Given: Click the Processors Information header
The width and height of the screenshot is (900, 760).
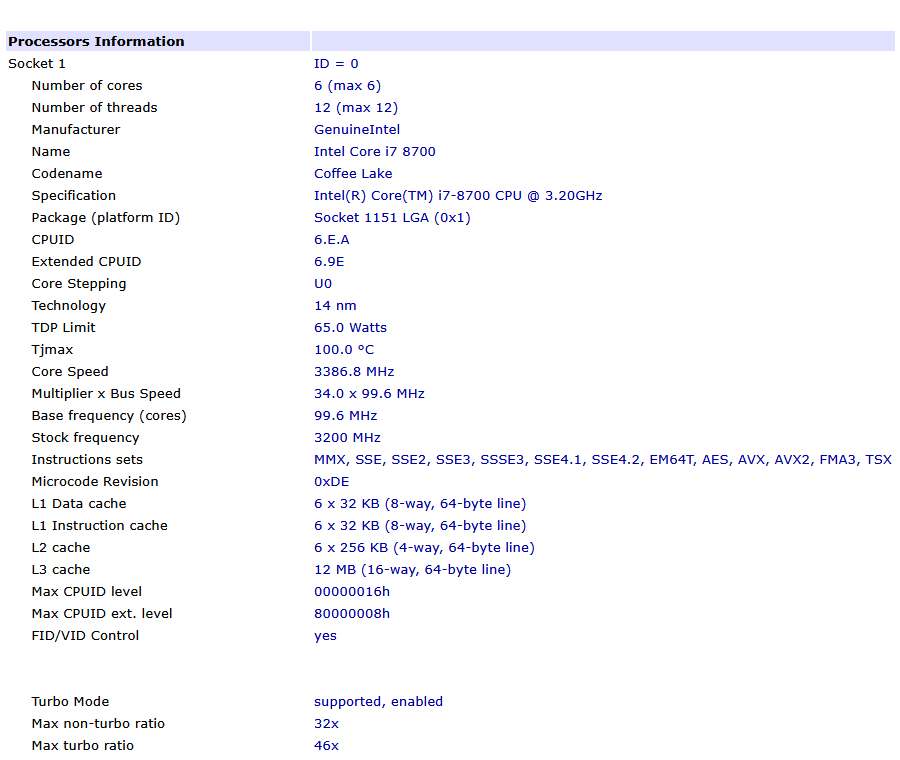Looking at the screenshot, I should pos(96,41).
